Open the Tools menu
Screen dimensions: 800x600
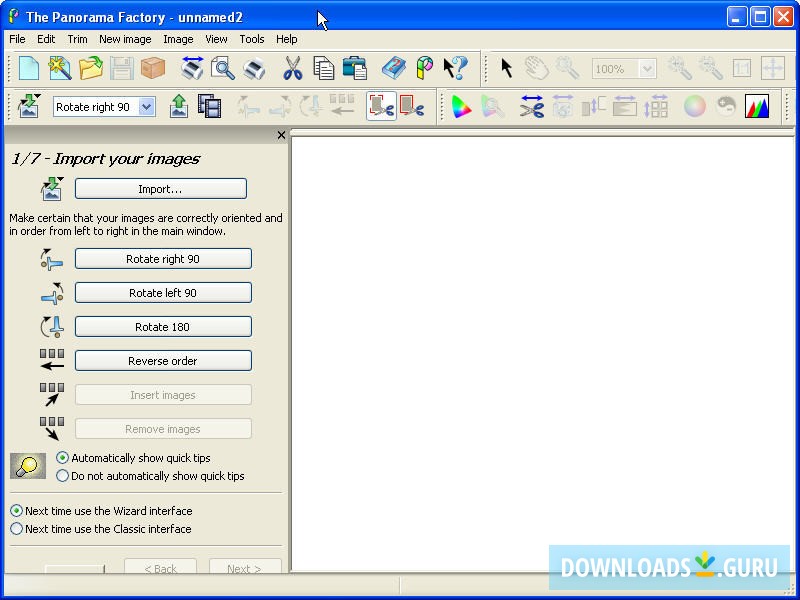pos(251,39)
